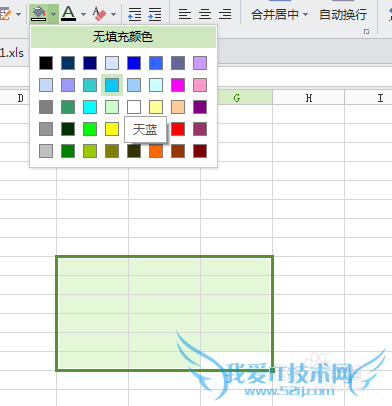Image resolution: width=392 pixels, height=406 pixels.
Task: Open the font color dropdown arrow
Action: [x=84, y=14]
